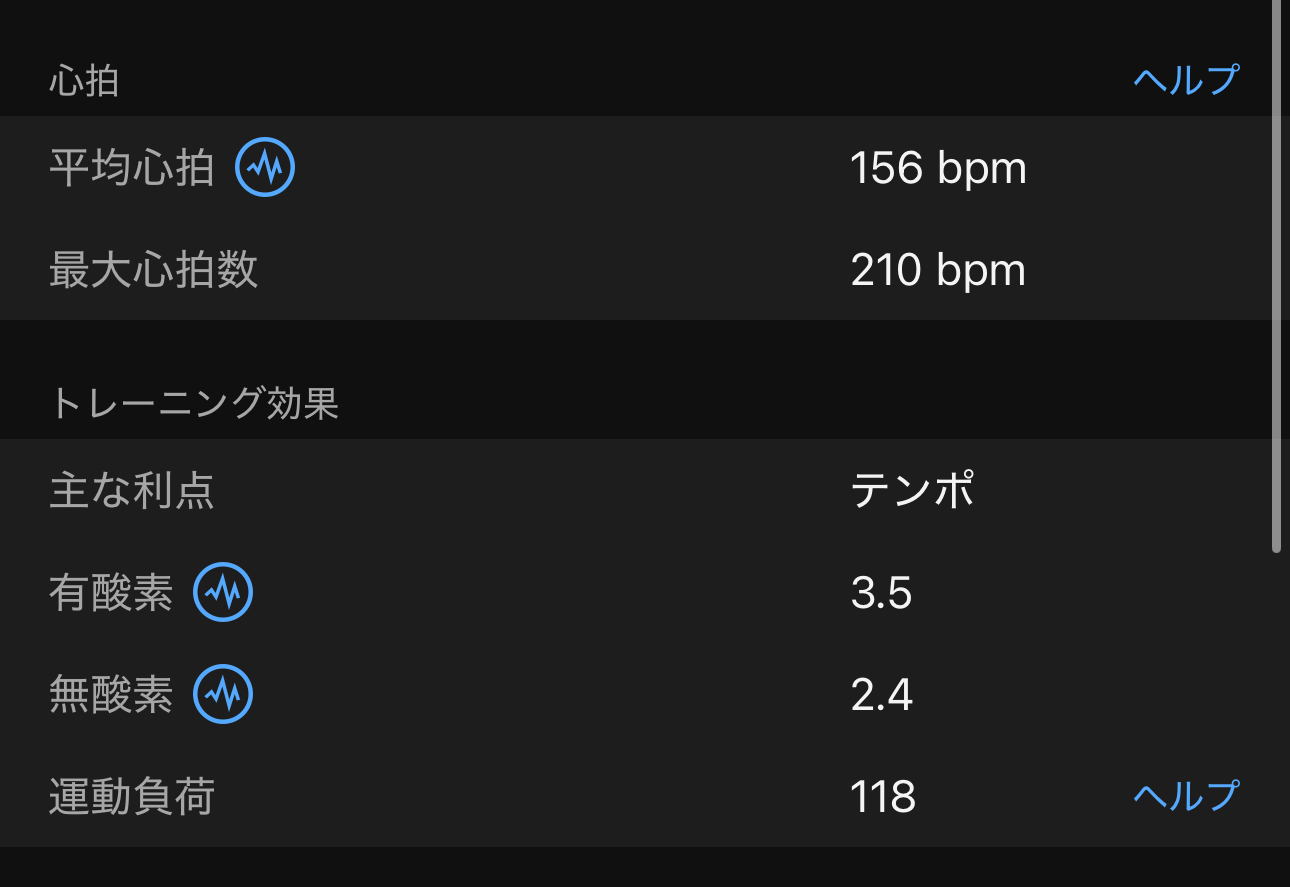Click the 210 bpm maximum value

coord(938,270)
